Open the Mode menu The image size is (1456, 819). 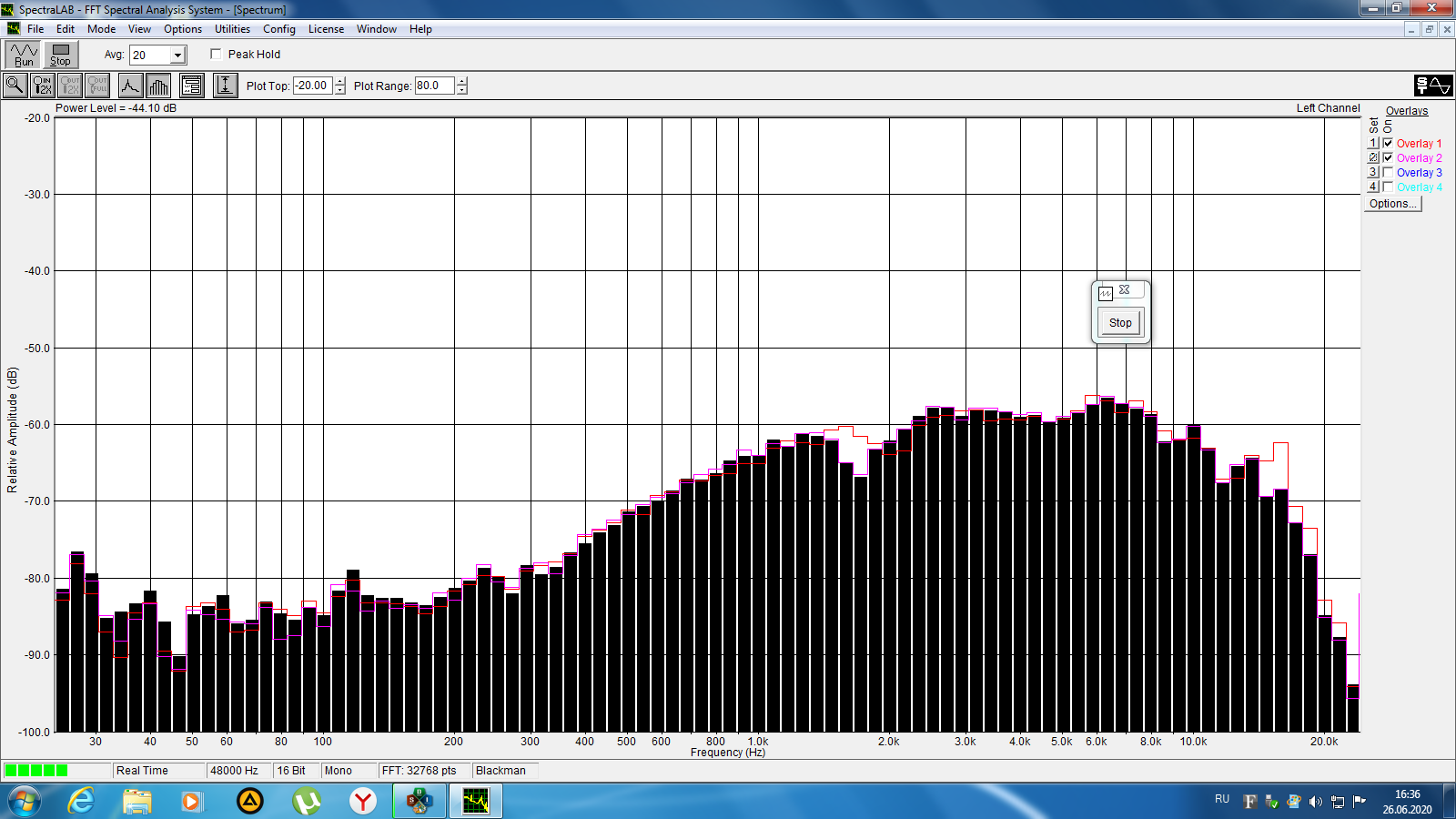coord(101,29)
